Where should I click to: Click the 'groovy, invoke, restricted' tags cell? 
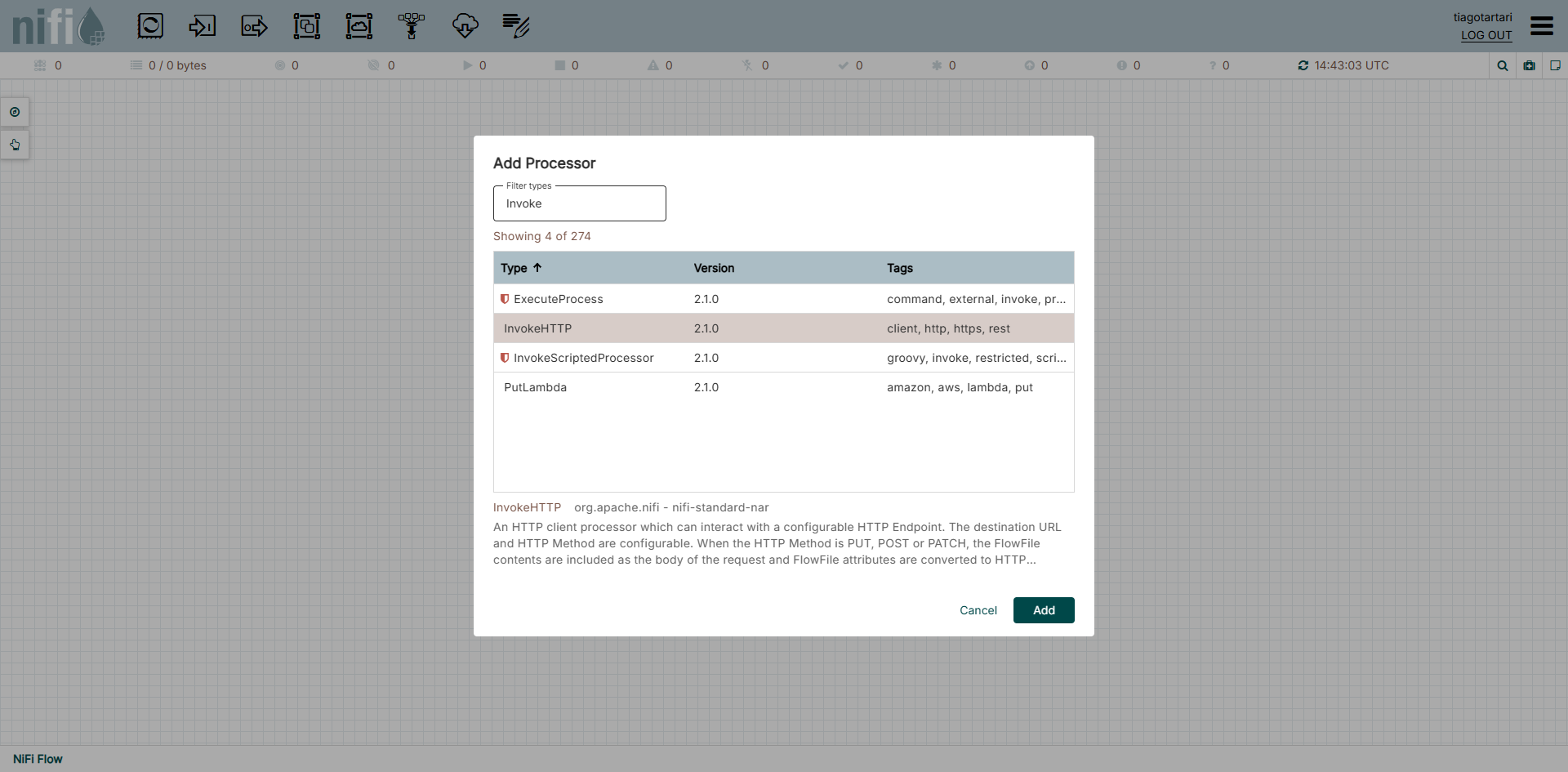[x=977, y=358]
